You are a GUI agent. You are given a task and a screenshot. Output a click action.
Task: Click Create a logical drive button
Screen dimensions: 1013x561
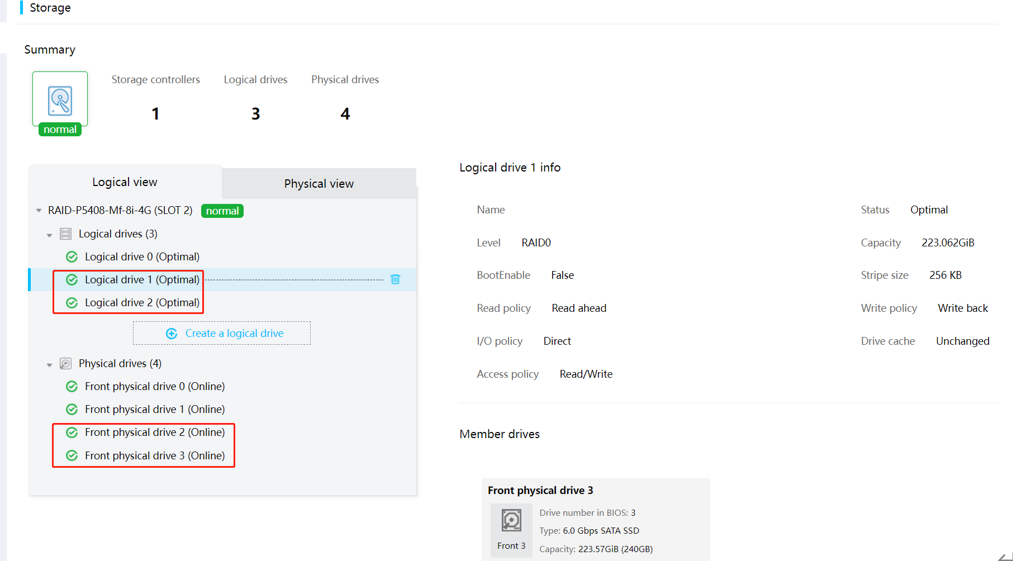pos(222,333)
